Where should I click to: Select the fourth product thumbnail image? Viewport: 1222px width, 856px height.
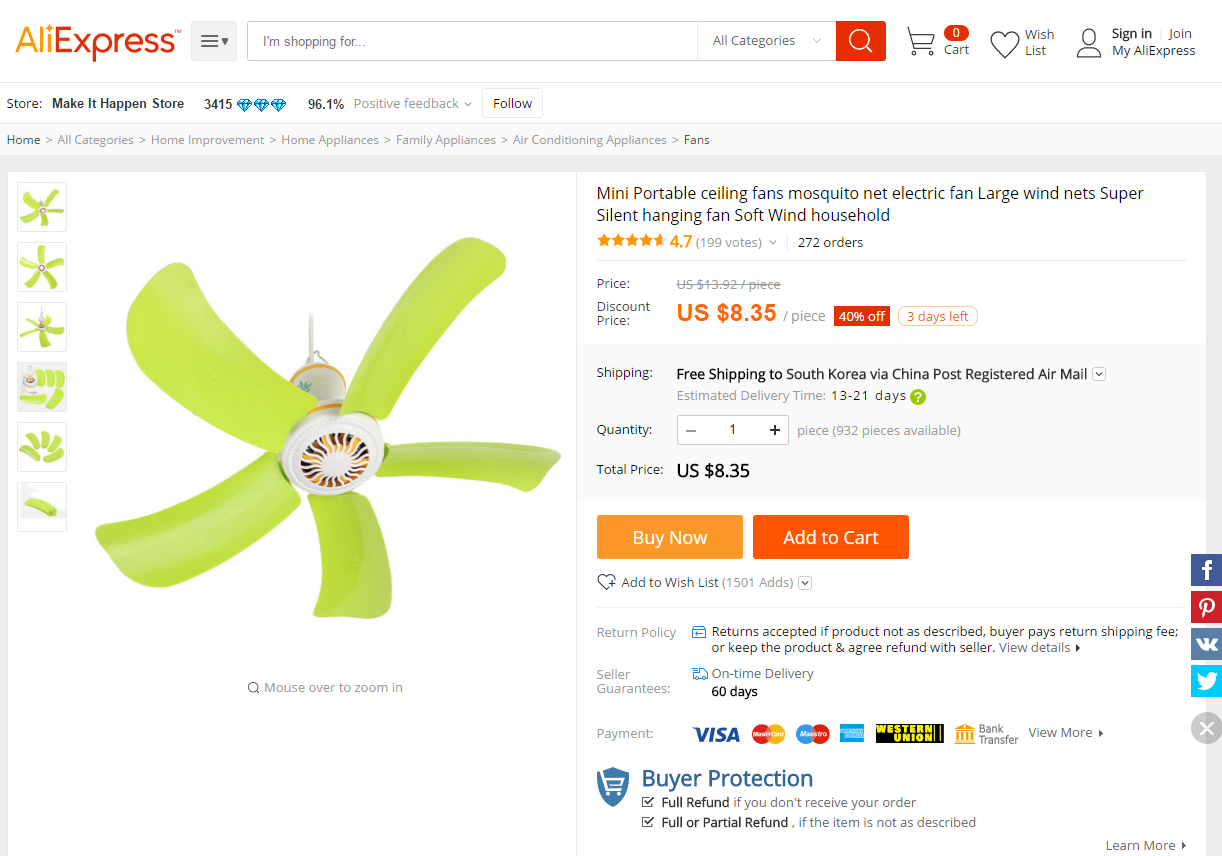pos(42,387)
